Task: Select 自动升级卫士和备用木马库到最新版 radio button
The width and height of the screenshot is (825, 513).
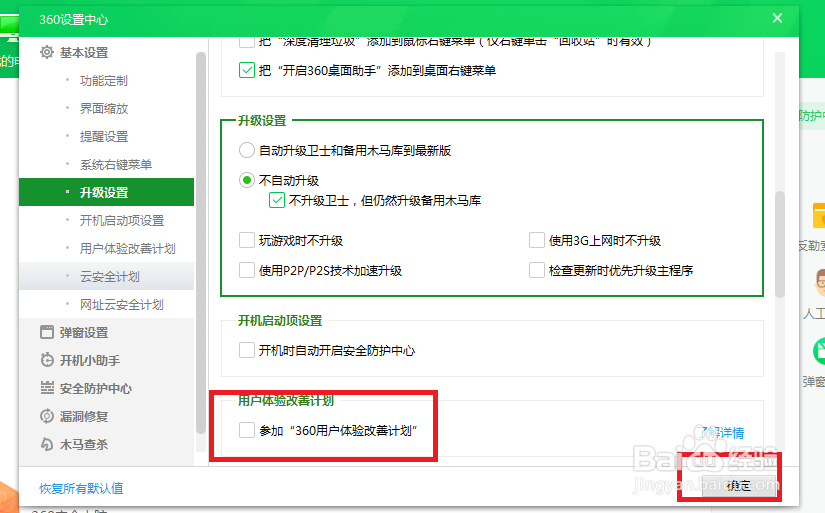Action: point(247,150)
